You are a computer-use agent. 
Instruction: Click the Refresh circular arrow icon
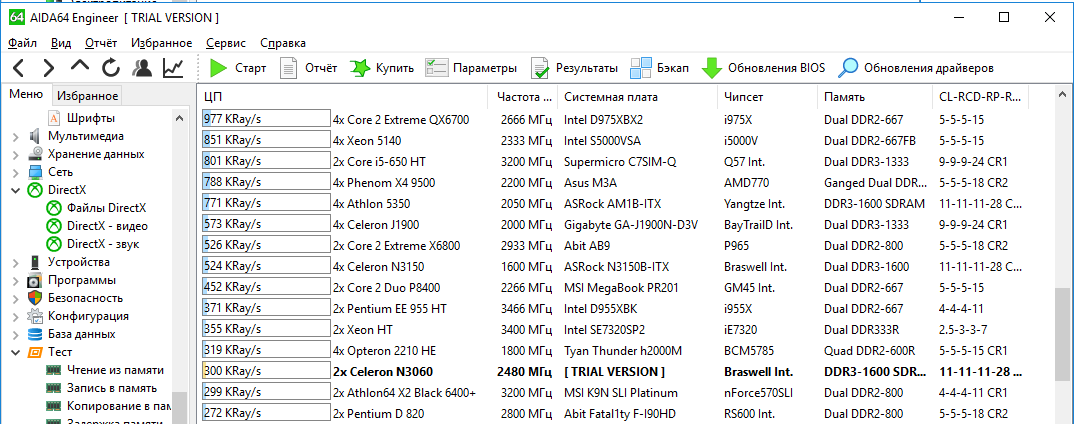111,68
